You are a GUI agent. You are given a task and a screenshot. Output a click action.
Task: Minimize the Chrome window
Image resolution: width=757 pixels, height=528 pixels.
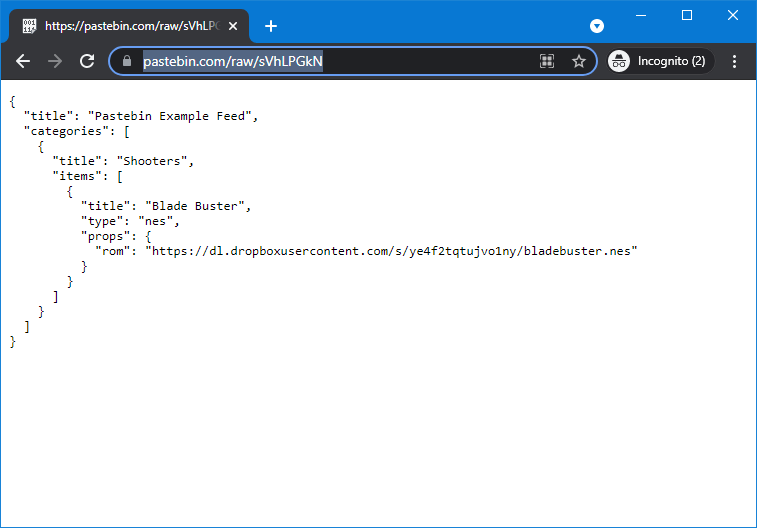coord(641,15)
